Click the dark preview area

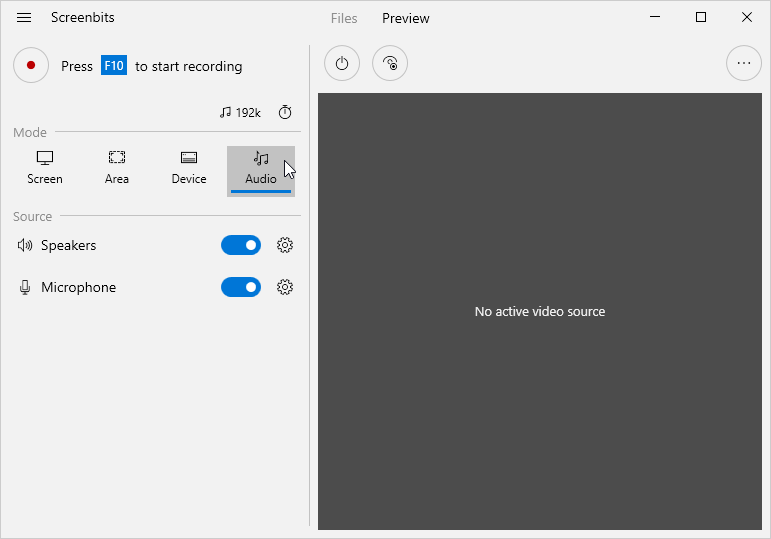click(x=540, y=311)
